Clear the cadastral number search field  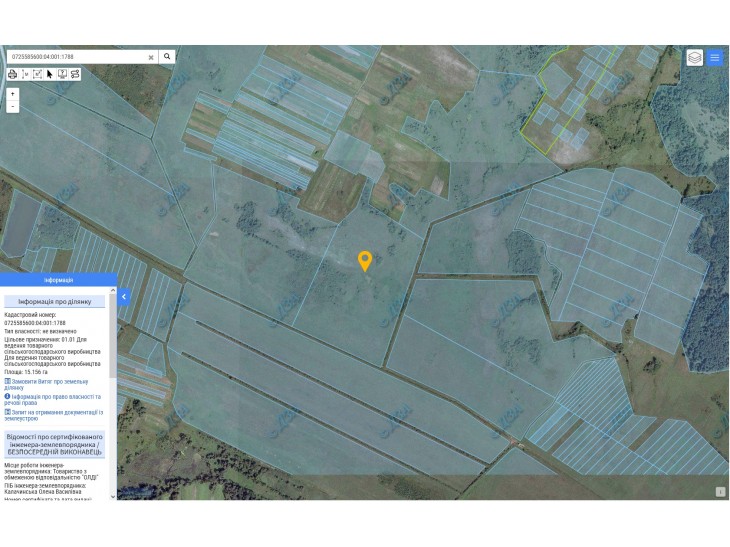click(151, 57)
